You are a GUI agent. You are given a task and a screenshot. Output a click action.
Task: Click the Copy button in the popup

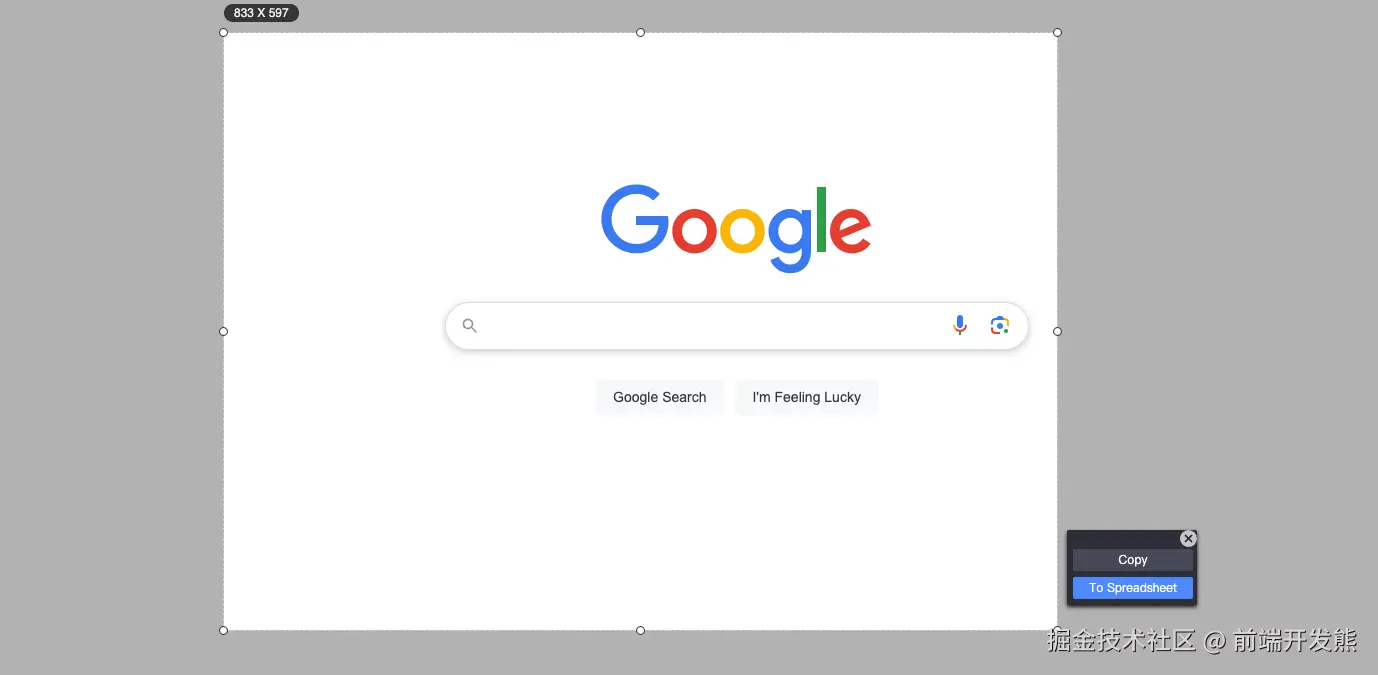[x=1133, y=560]
